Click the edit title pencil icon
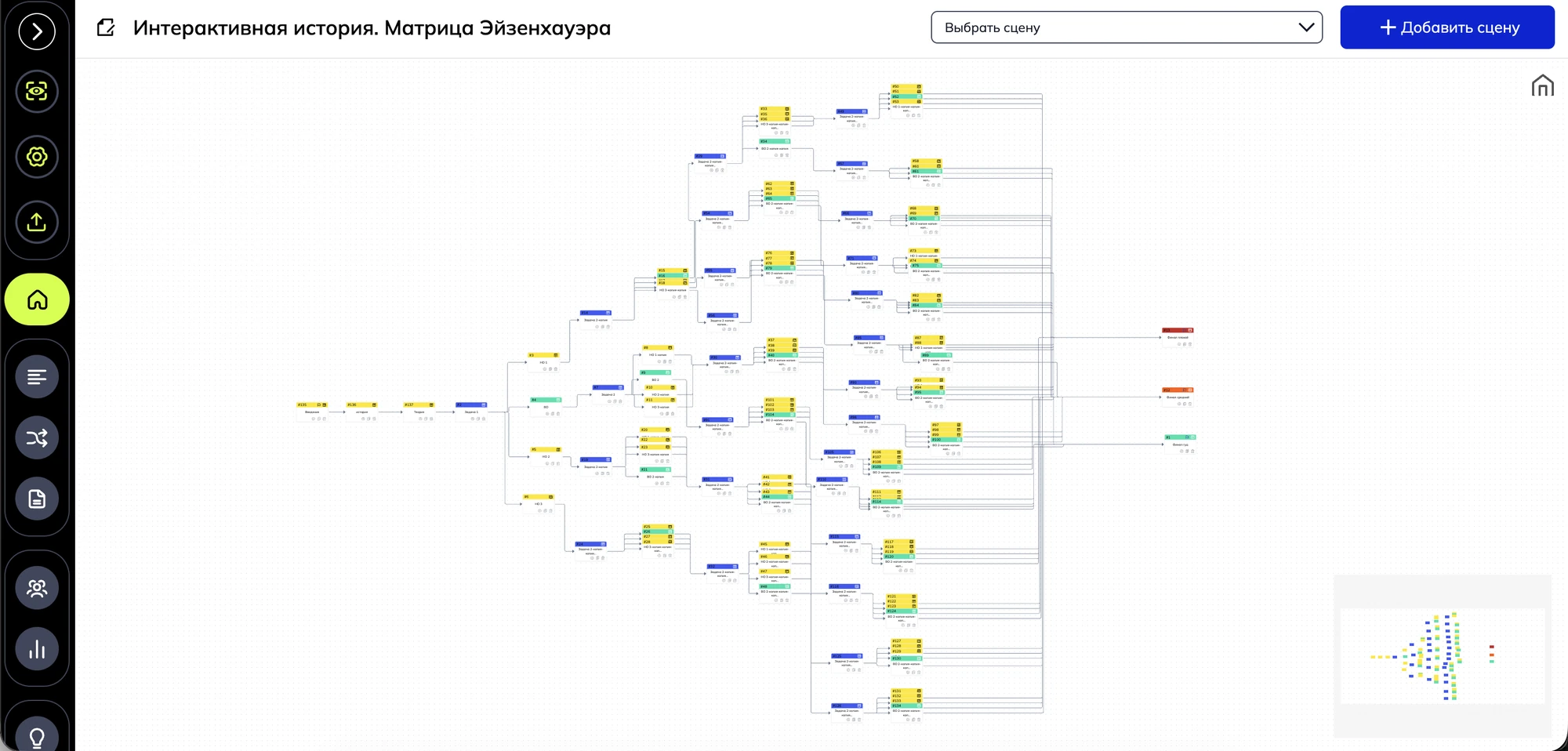 coord(106,28)
